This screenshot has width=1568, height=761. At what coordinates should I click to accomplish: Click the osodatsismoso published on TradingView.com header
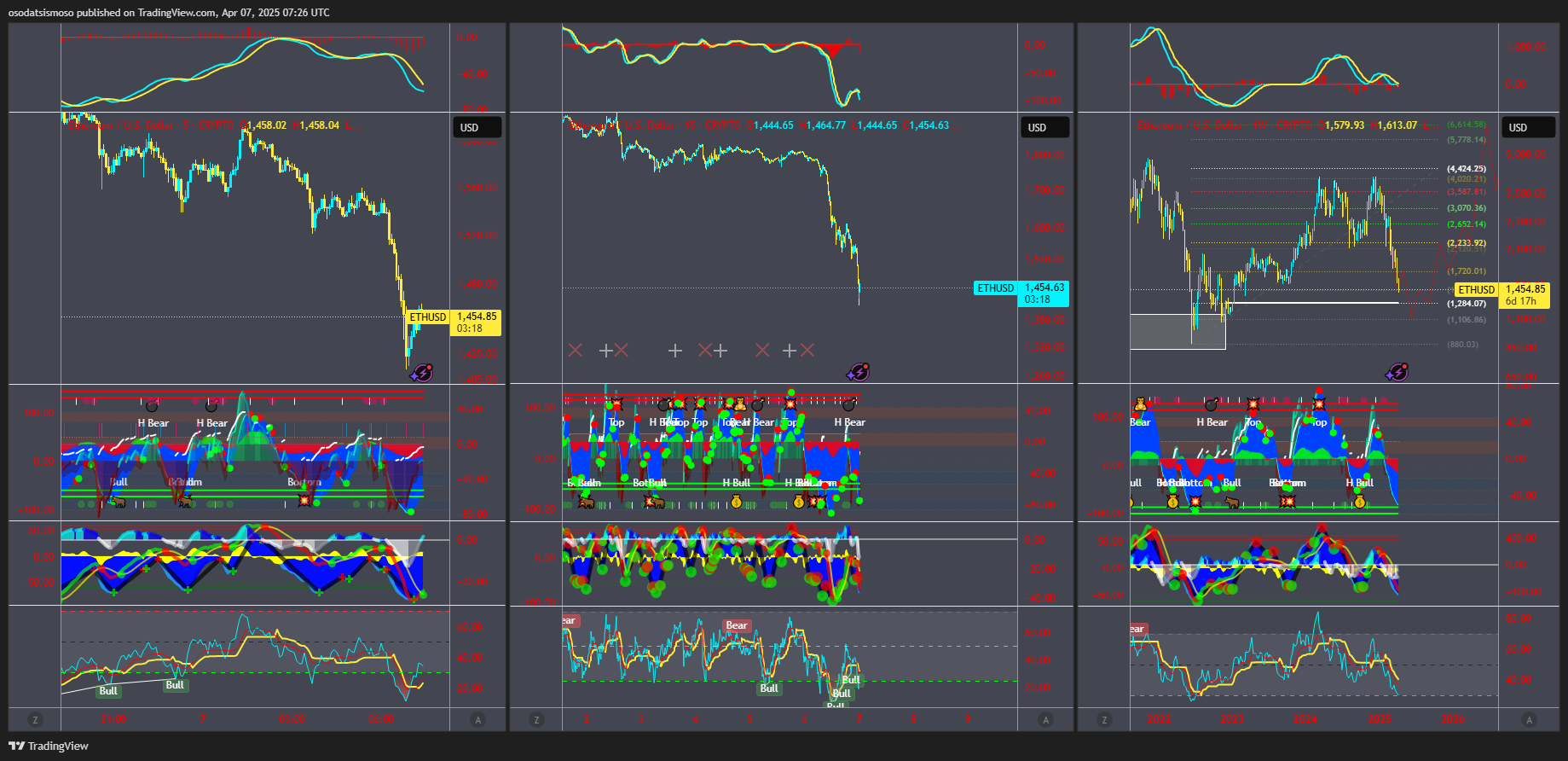tap(169, 13)
